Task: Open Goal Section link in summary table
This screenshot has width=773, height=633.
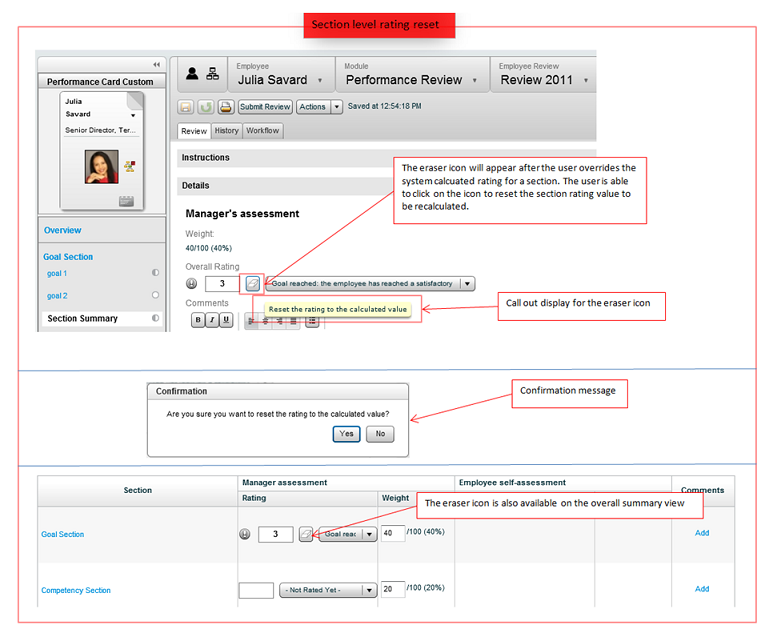Action: coord(63,534)
